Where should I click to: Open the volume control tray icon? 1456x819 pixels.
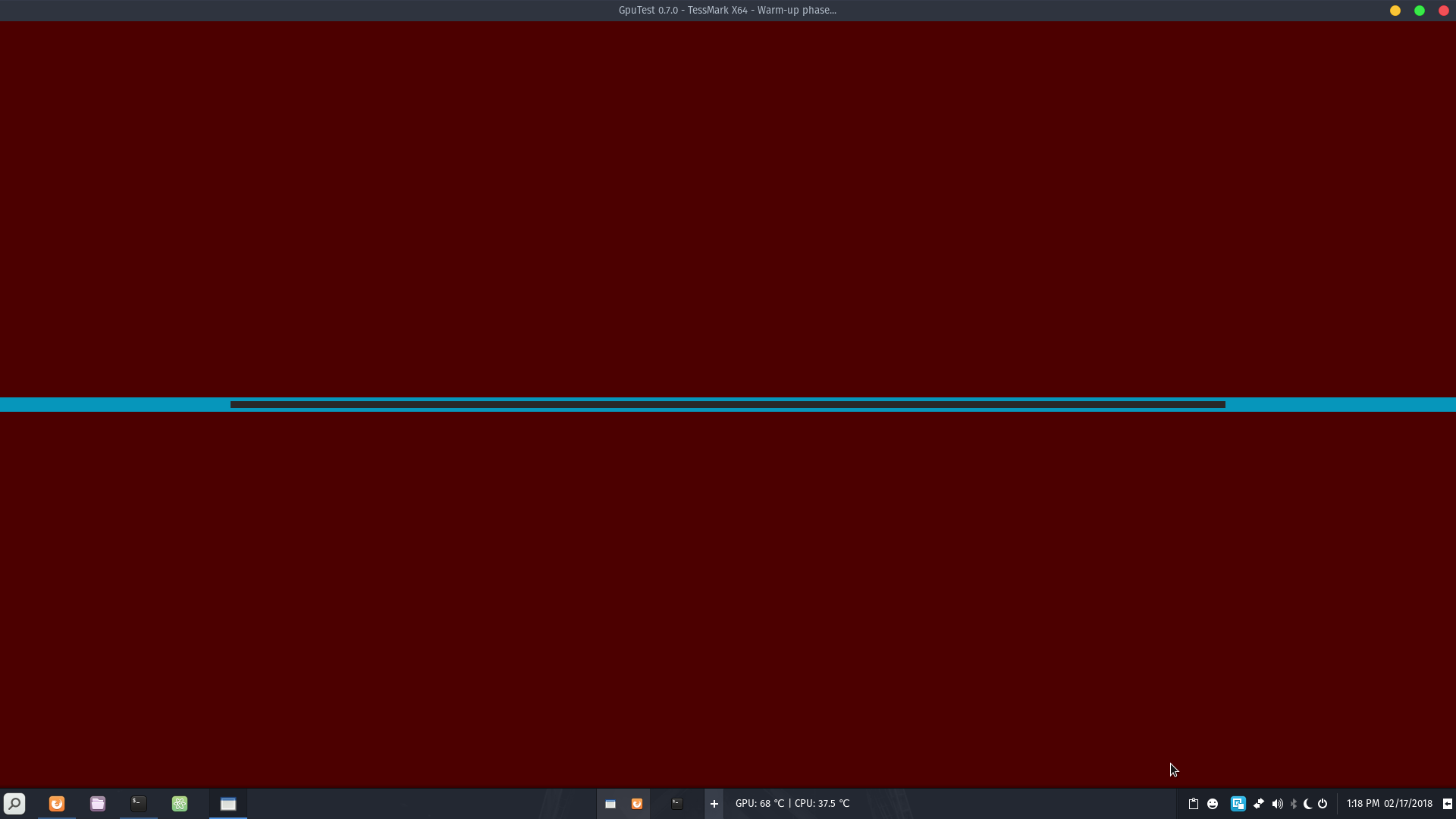click(1278, 804)
